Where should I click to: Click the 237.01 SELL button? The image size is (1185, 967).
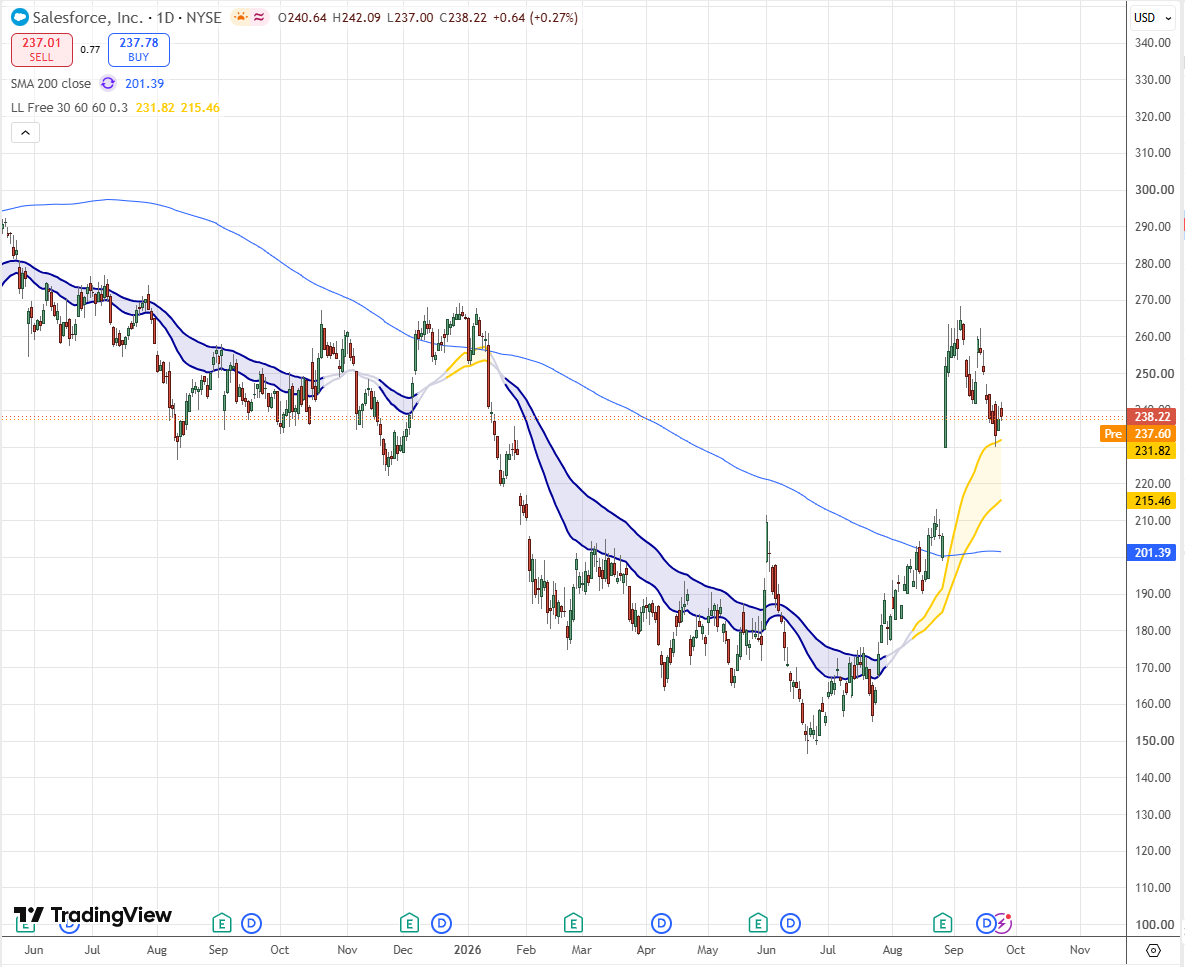(x=42, y=50)
